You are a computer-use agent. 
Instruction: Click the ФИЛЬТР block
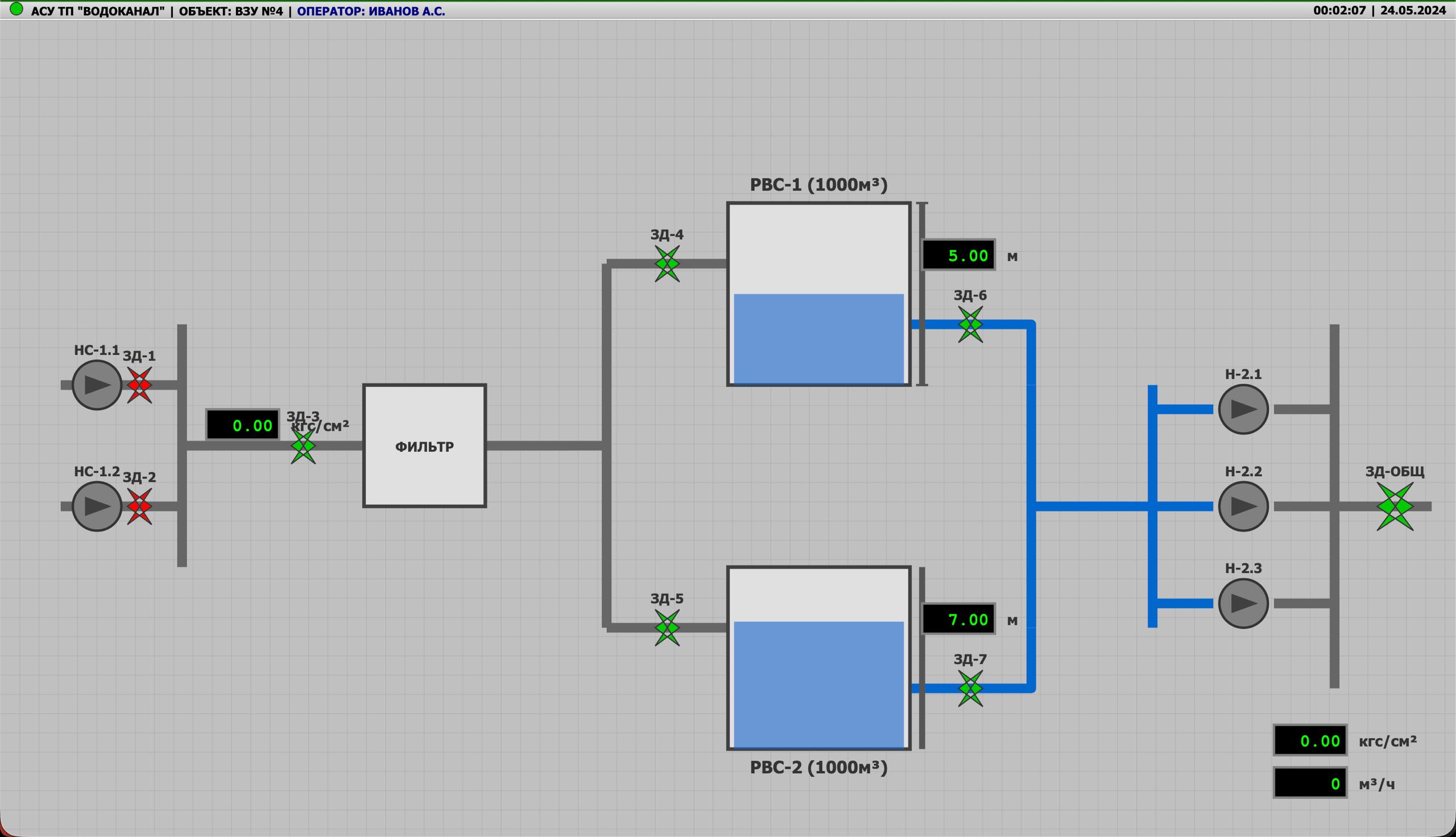coord(425,446)
